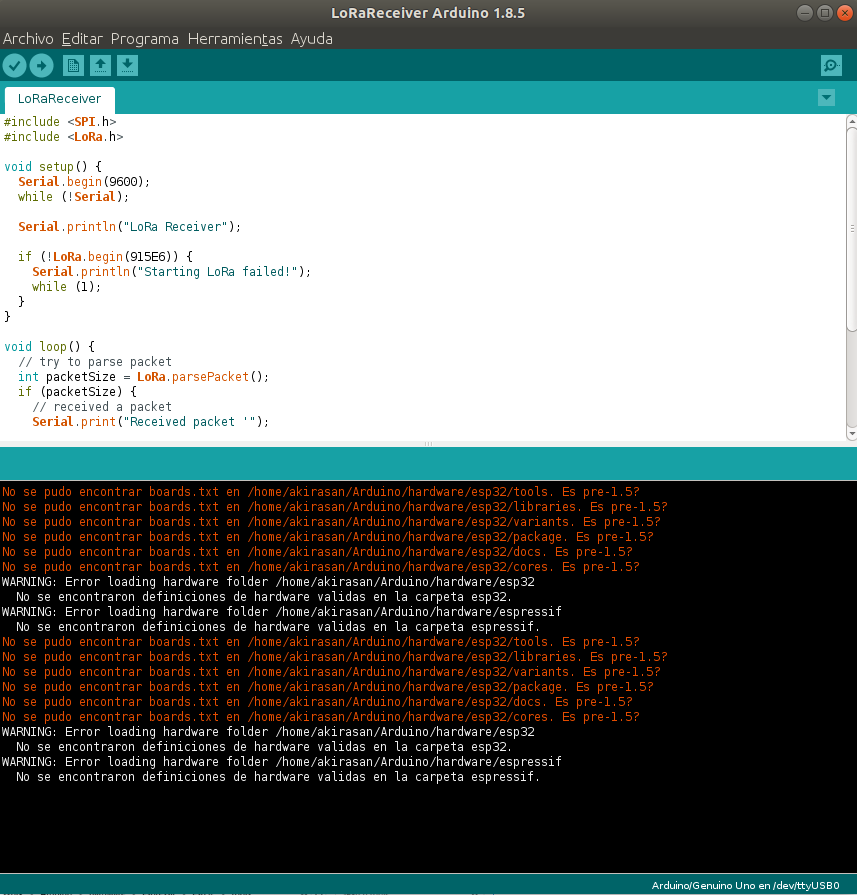The image size is (857, 895).
Task: Open the Herramientas menu
Action: (235, 39)
